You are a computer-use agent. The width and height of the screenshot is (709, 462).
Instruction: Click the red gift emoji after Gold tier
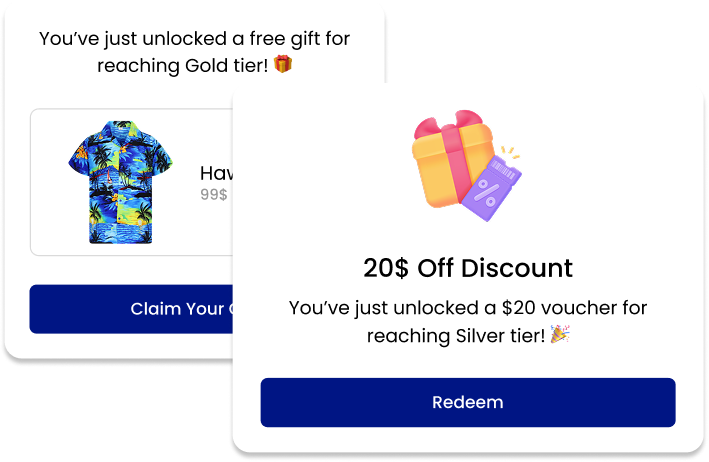coord(283,64)
